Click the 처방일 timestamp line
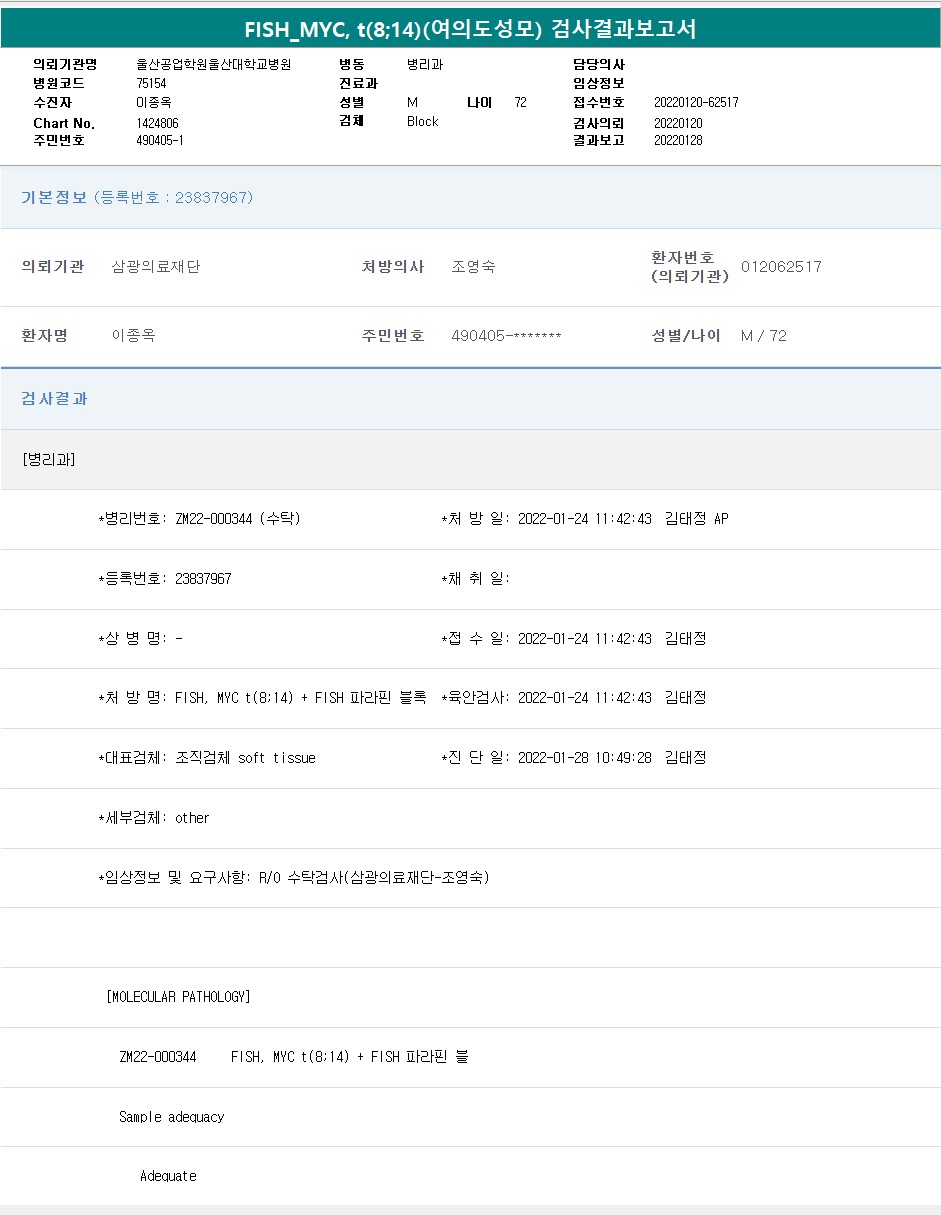The image size is (941, 1215). tap(584, 519)
